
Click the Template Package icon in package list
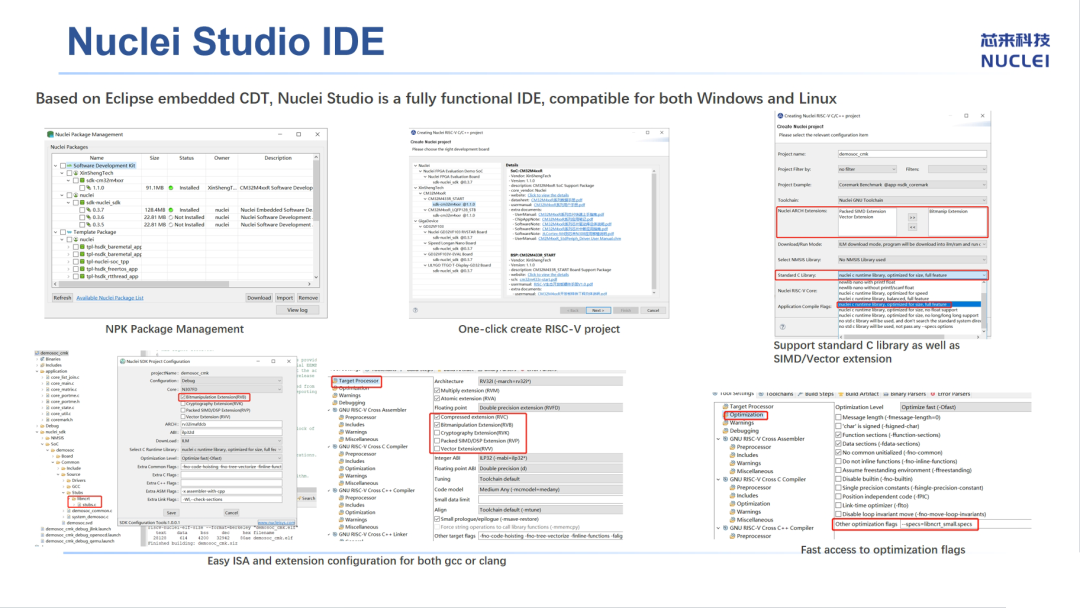(x=70, y=232)
